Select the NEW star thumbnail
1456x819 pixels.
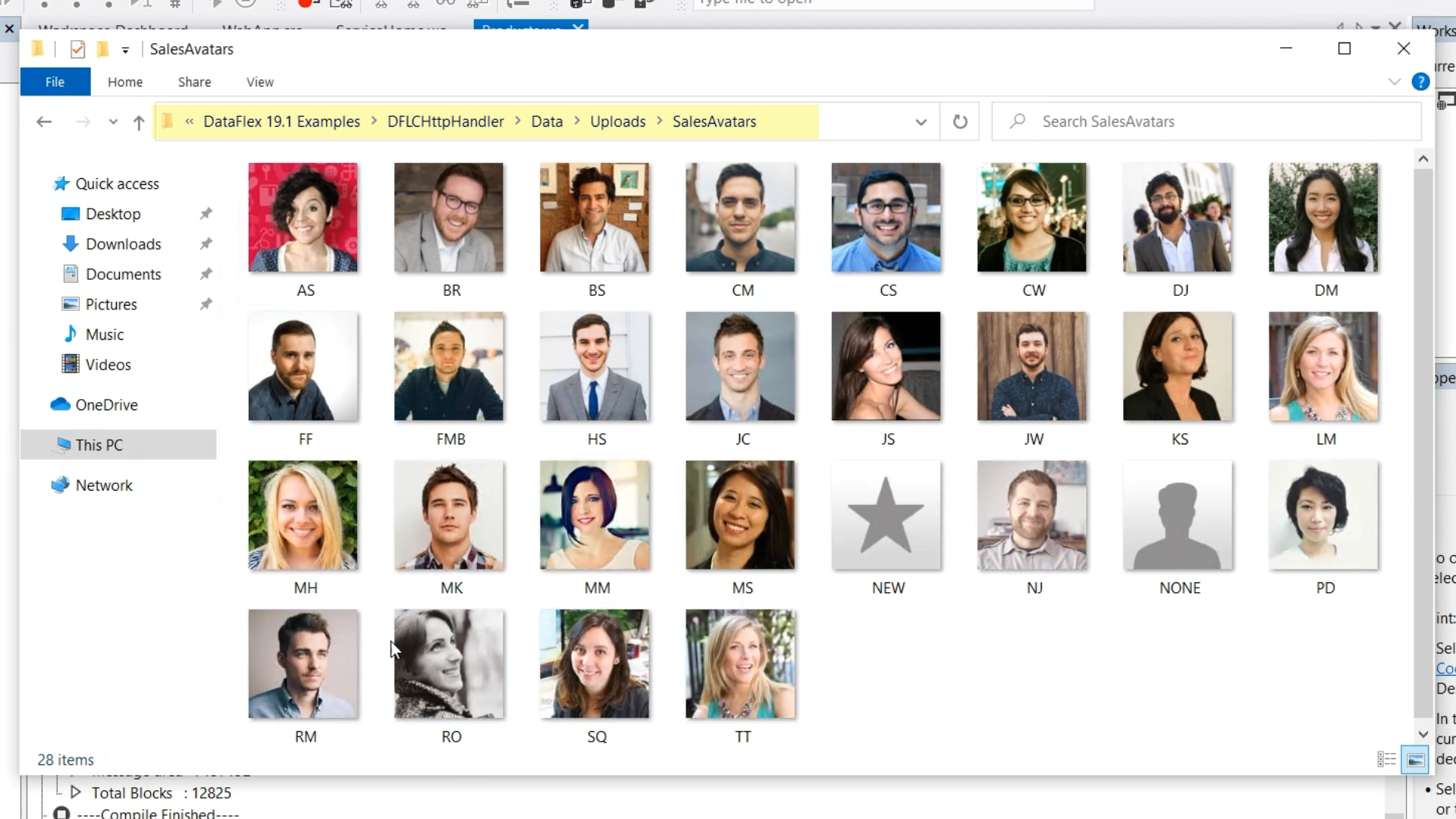pos(886,516)
